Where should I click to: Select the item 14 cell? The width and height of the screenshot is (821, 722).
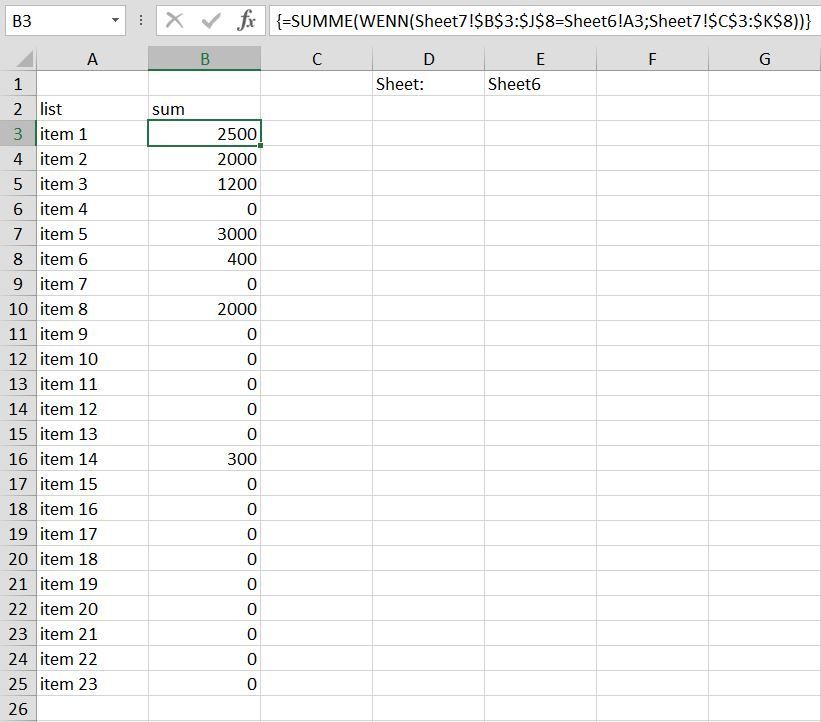coord(92,458)
